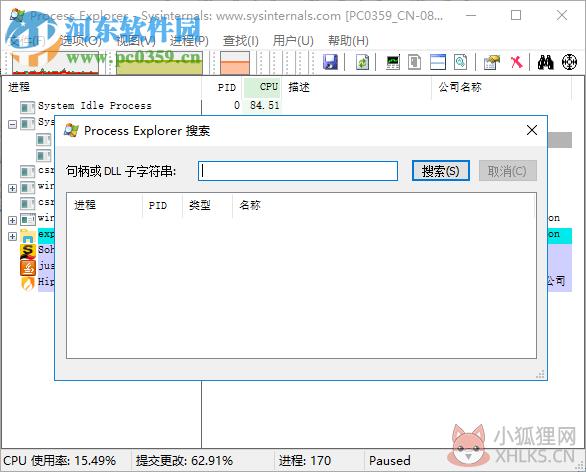This screenshot has height=472, width=586.
Task: Toggle the Show Lower Pane icon
Action: pyautogui.click(x=438, y=62)
